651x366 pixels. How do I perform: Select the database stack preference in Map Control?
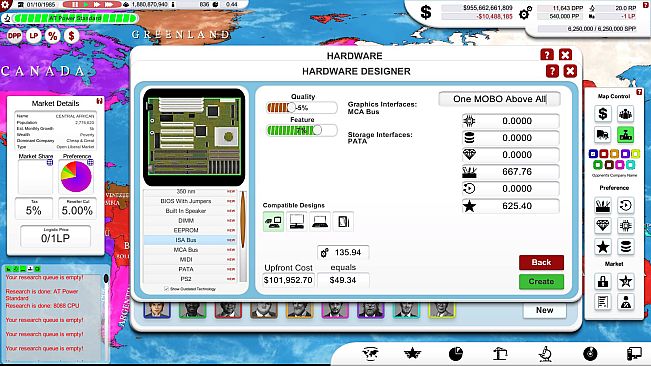point(625,246)
